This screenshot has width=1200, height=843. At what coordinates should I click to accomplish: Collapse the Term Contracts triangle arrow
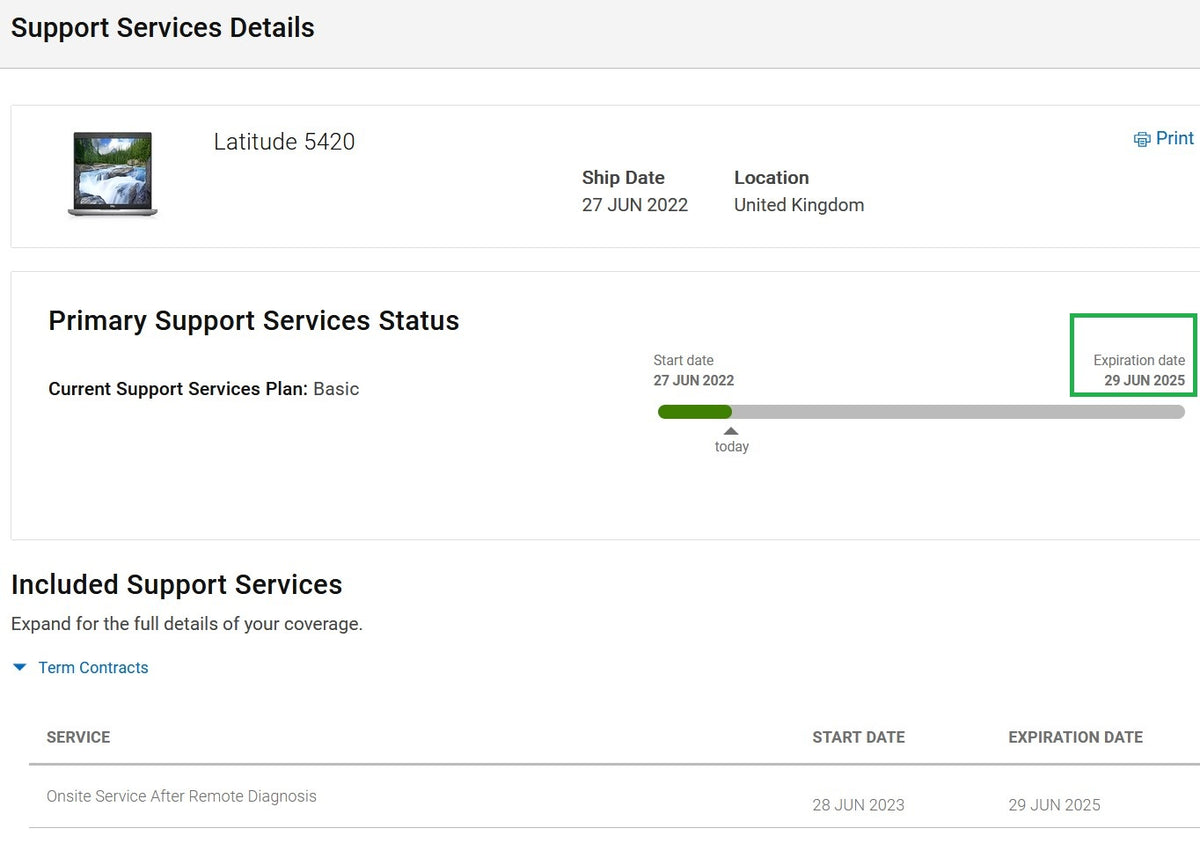click(20, 667)
